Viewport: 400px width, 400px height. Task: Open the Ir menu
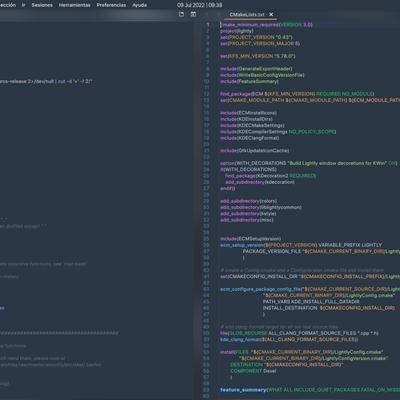pyautogui.click(x=24, y=5)
